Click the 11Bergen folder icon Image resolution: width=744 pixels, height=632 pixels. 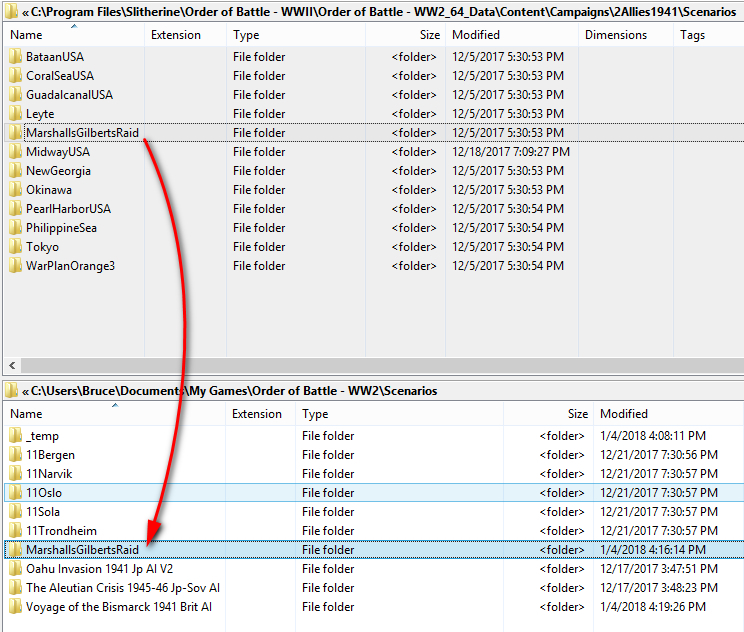point(16,454)
